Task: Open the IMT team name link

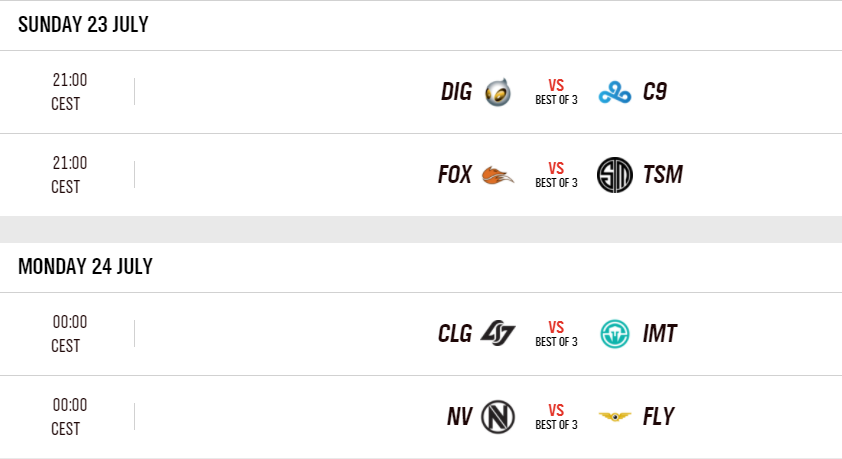Action: click(x=660, y=333)
